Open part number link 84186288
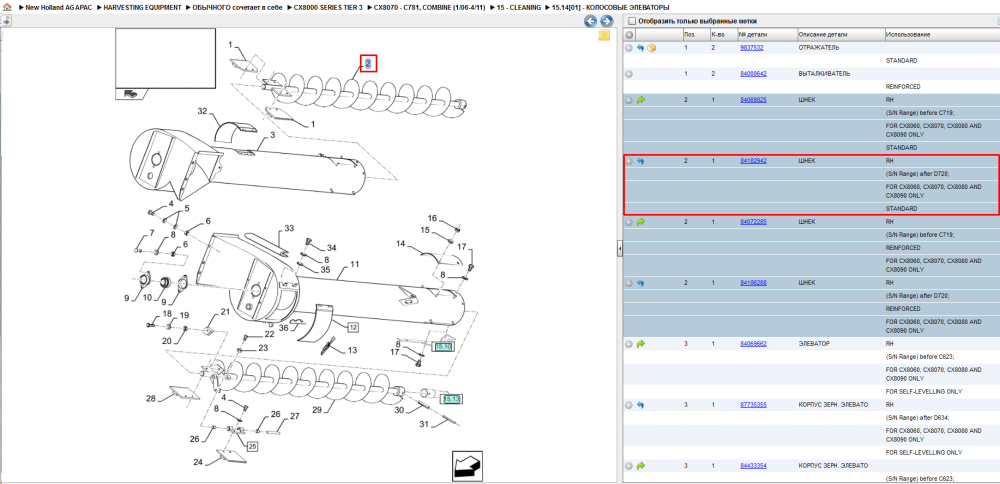This screenshot has height=484, width=1000. (753, 282)
